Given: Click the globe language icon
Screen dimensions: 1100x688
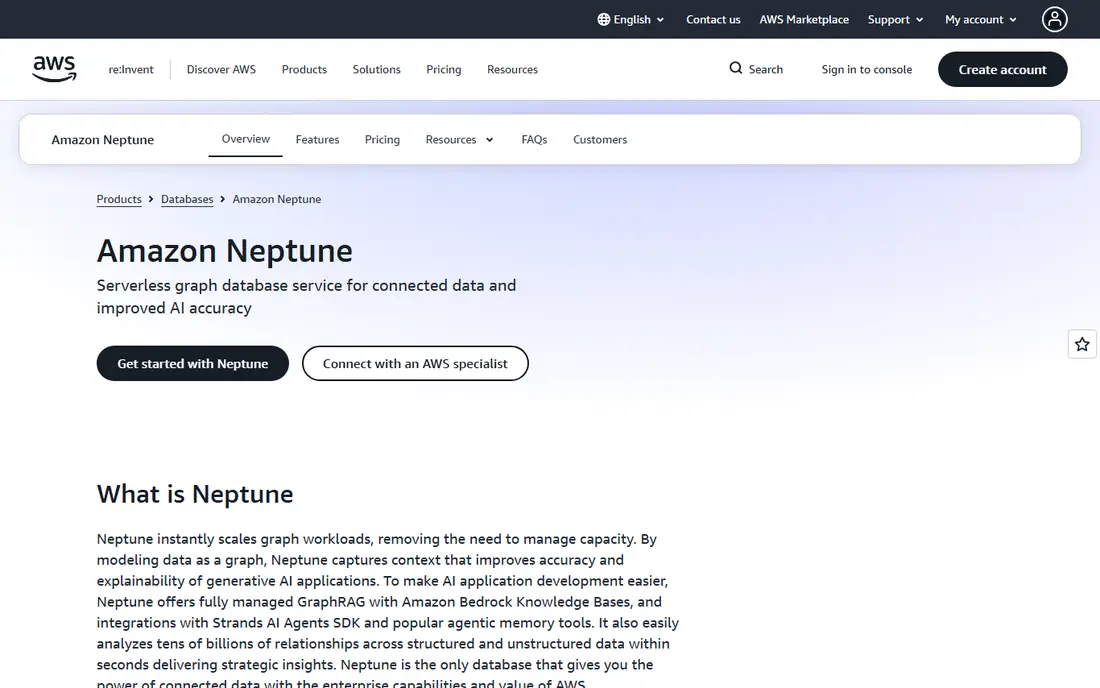Looking at the screenshot, I should point(603,20).
